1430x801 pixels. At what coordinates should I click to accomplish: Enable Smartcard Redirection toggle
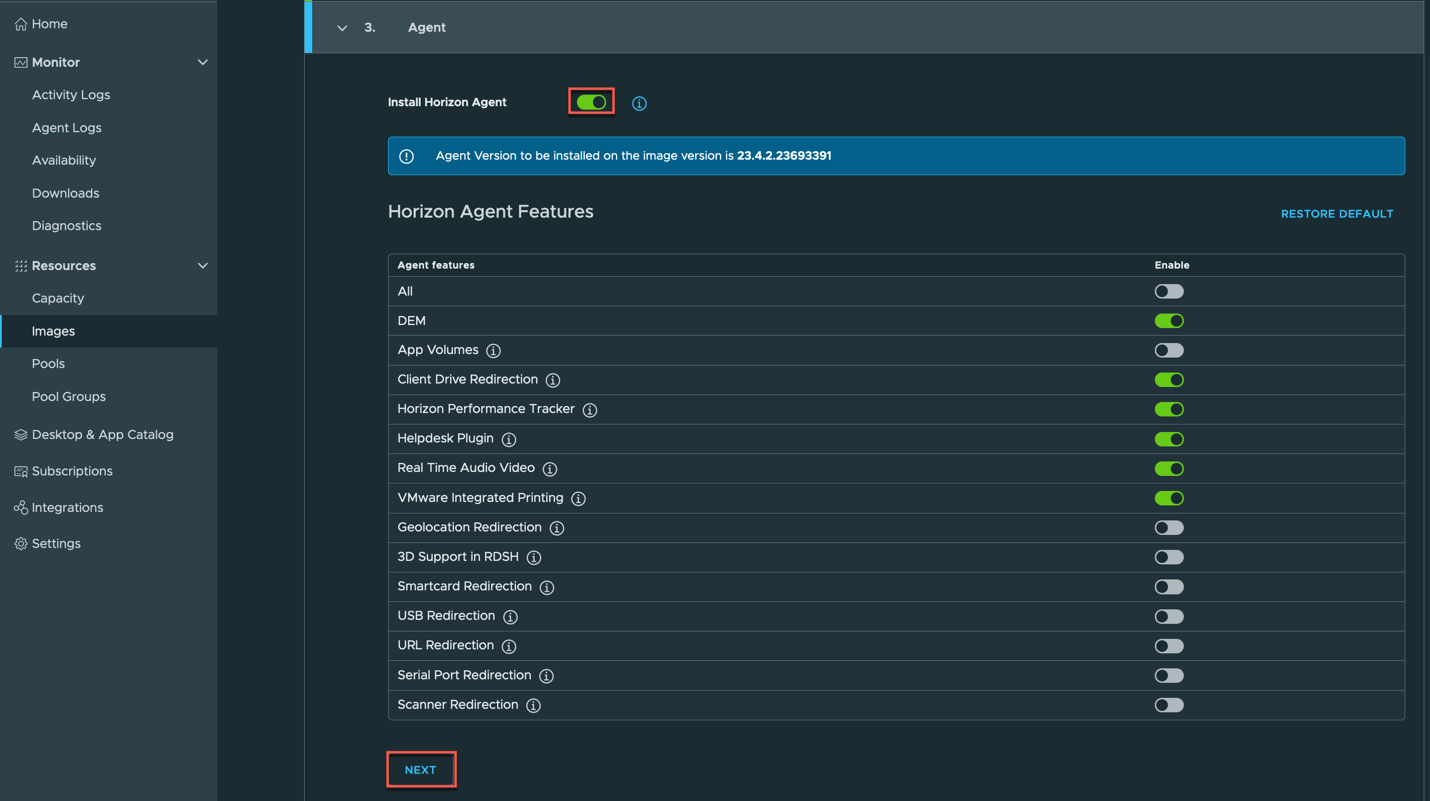click(1169, 587)
